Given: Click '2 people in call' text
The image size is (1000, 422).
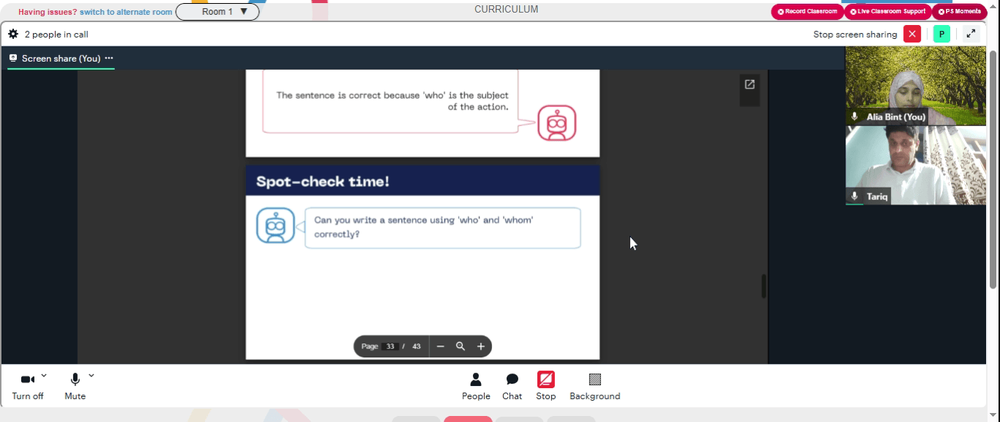Looking at the screenshot, I should click(x=56, y=34).
